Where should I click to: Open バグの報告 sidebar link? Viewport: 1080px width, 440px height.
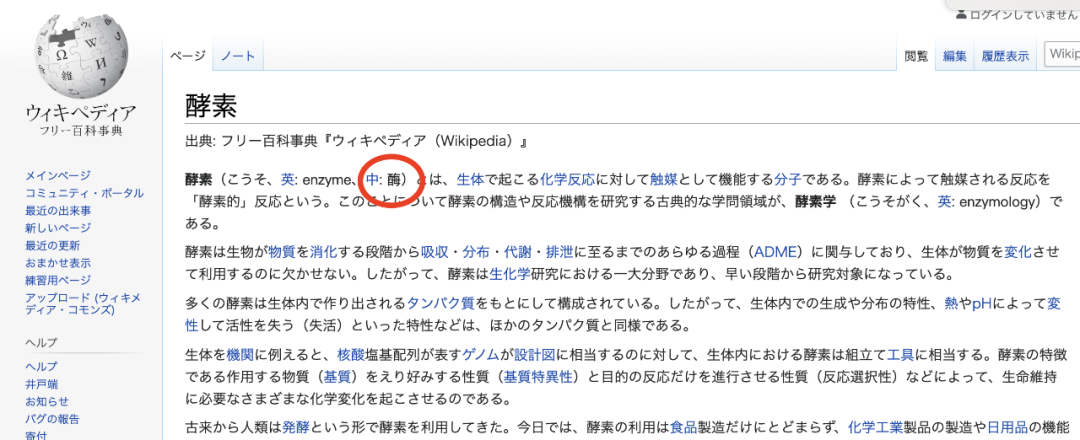52,419
